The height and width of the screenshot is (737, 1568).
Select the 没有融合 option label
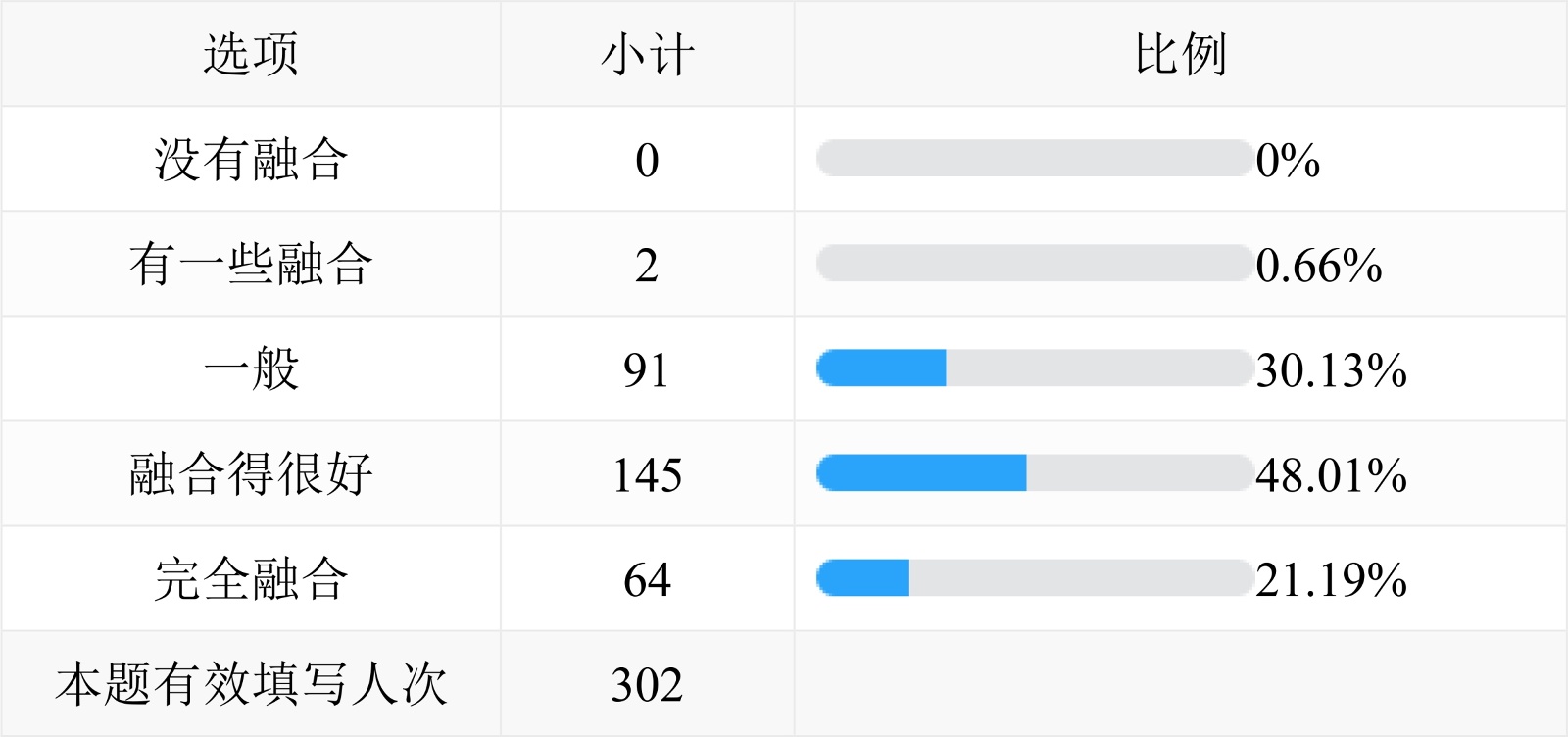coord(251,160)
